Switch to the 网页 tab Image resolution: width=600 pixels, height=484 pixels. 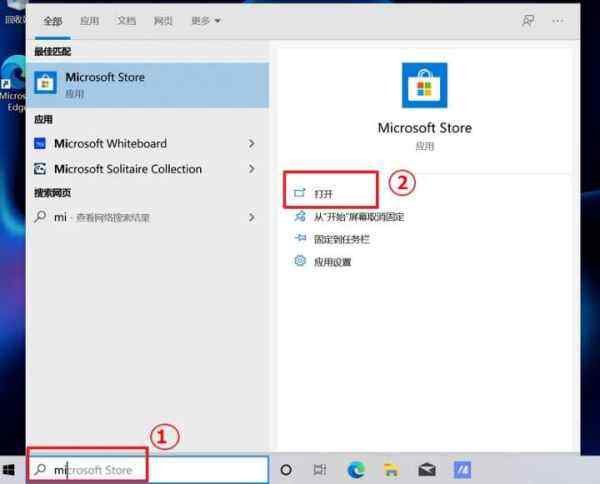163,21
